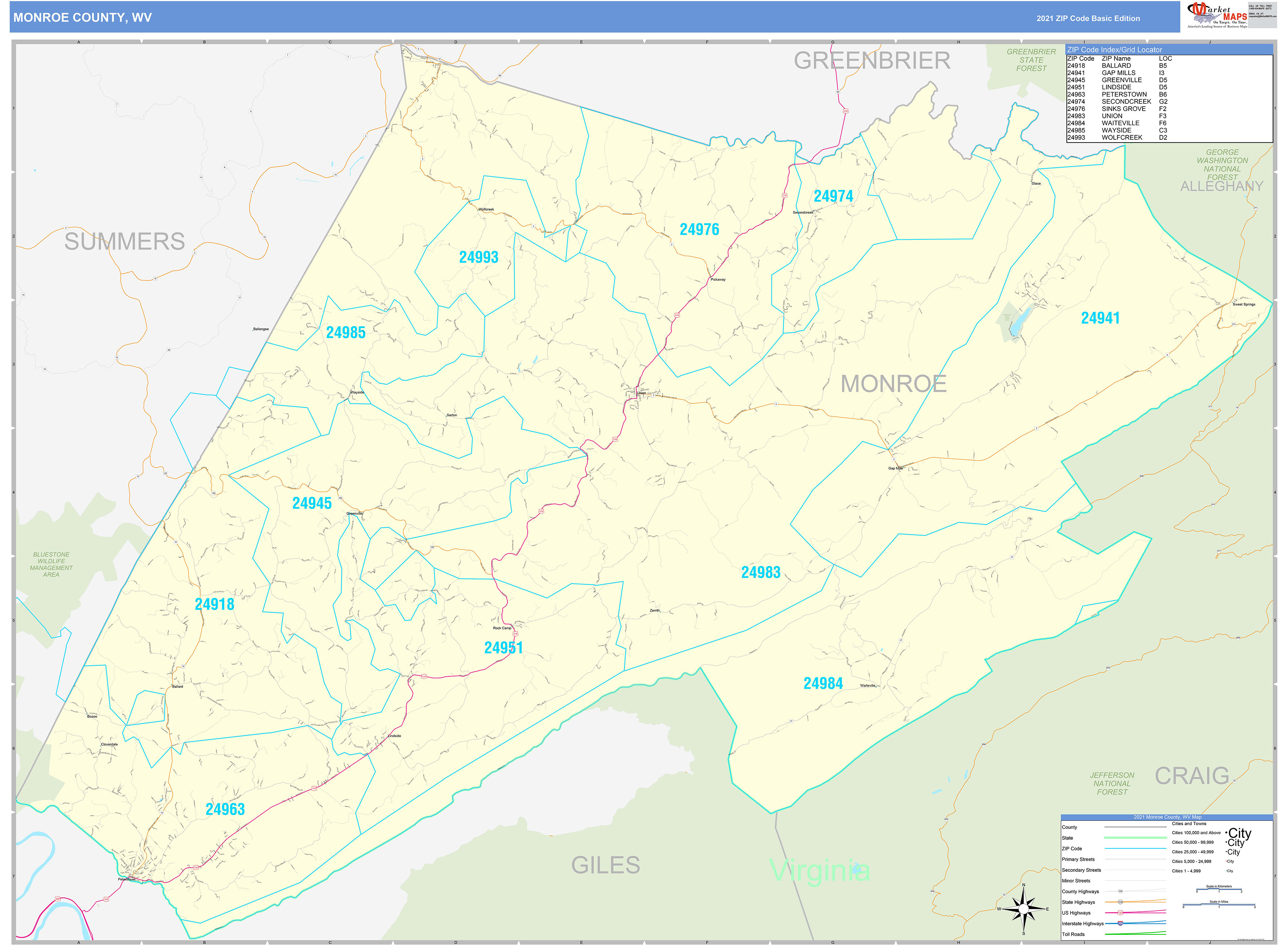Click the compass rose in the legend
The height and width of the screenshot is (946, 1288).
click(1024, 909)
